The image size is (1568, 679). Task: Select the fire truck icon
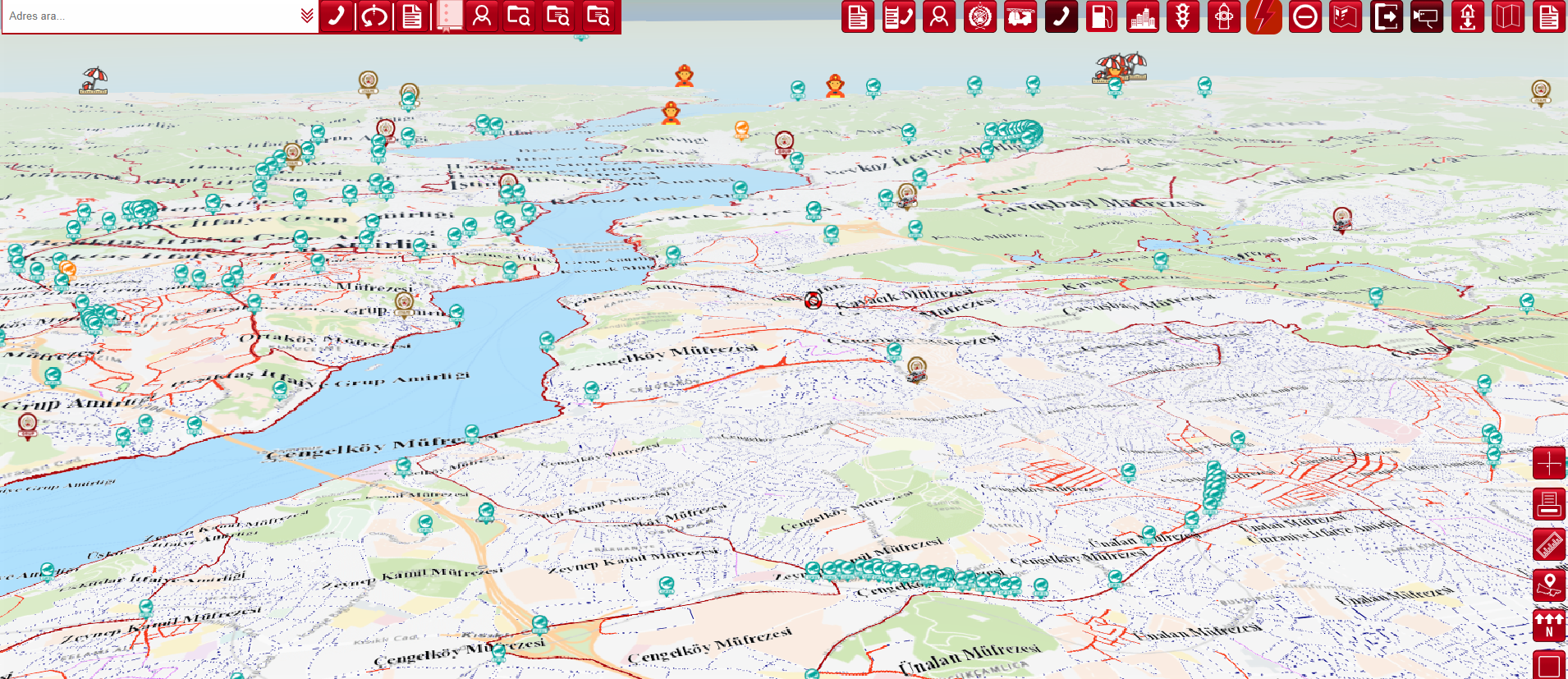pyautogui.click(x=1020, y=16)
